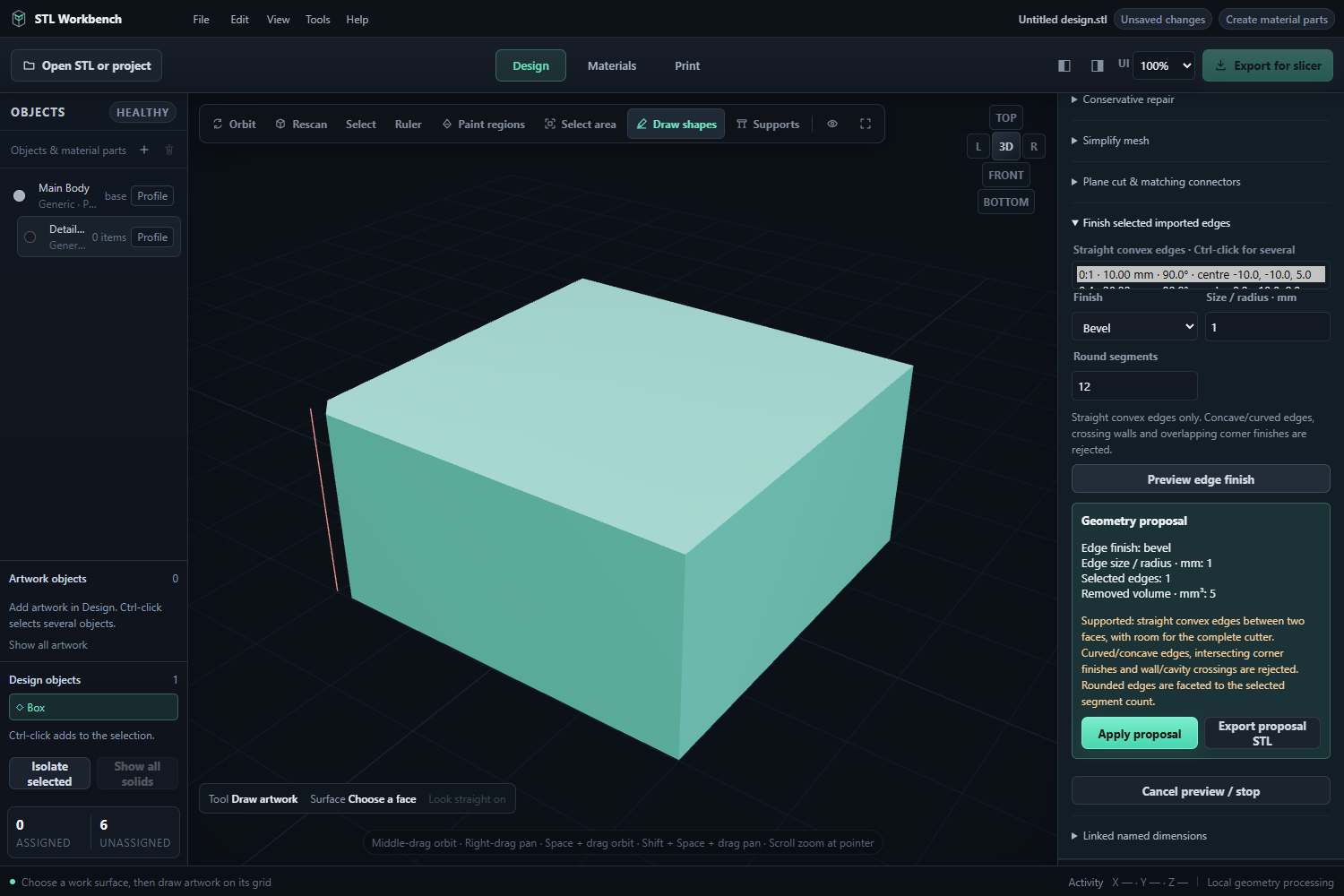Viewport: 1344px width, 896px height.
Task: Click the Local geometry processing status text
Action: click(x=1271, y=883)
